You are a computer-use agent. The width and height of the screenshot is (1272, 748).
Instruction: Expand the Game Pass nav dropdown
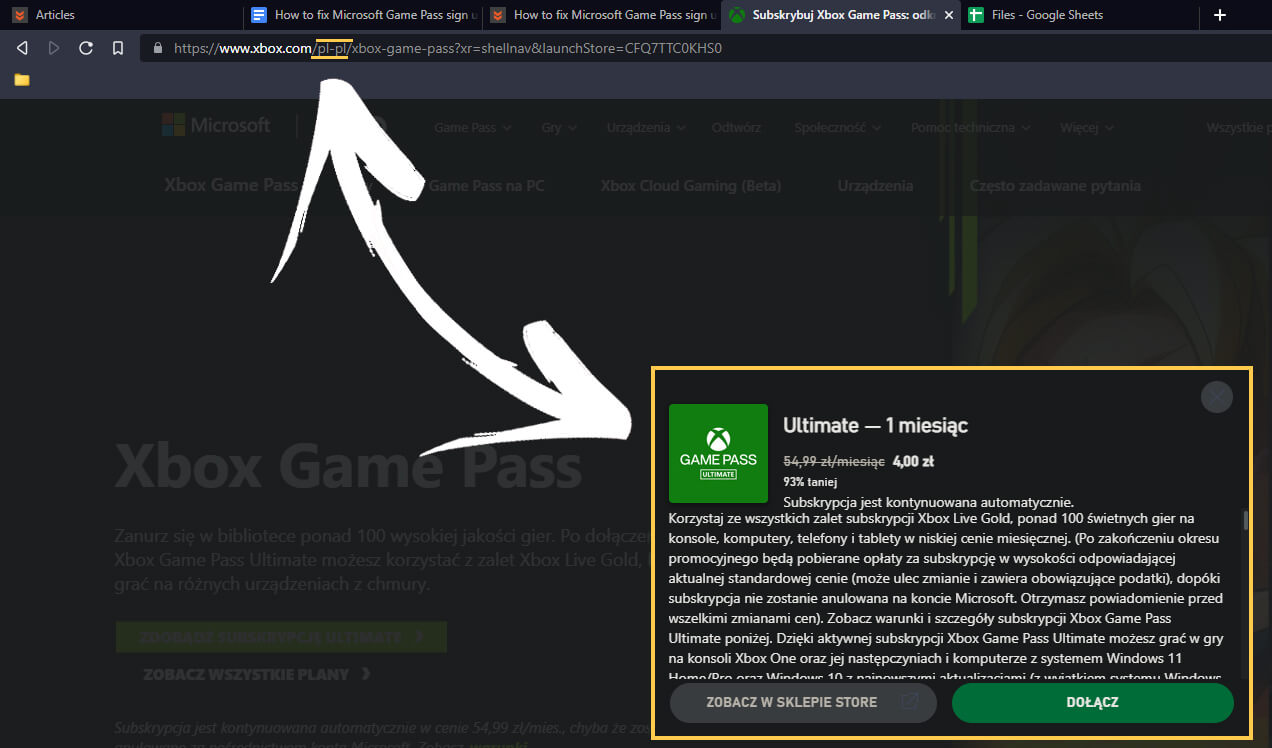coord(473,128)
